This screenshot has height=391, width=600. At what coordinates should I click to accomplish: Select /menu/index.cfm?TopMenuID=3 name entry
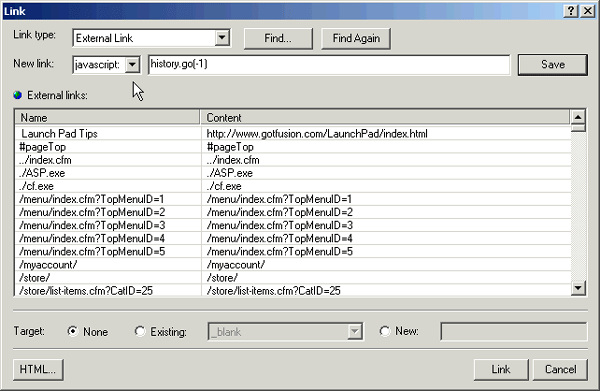click(108, 225)
